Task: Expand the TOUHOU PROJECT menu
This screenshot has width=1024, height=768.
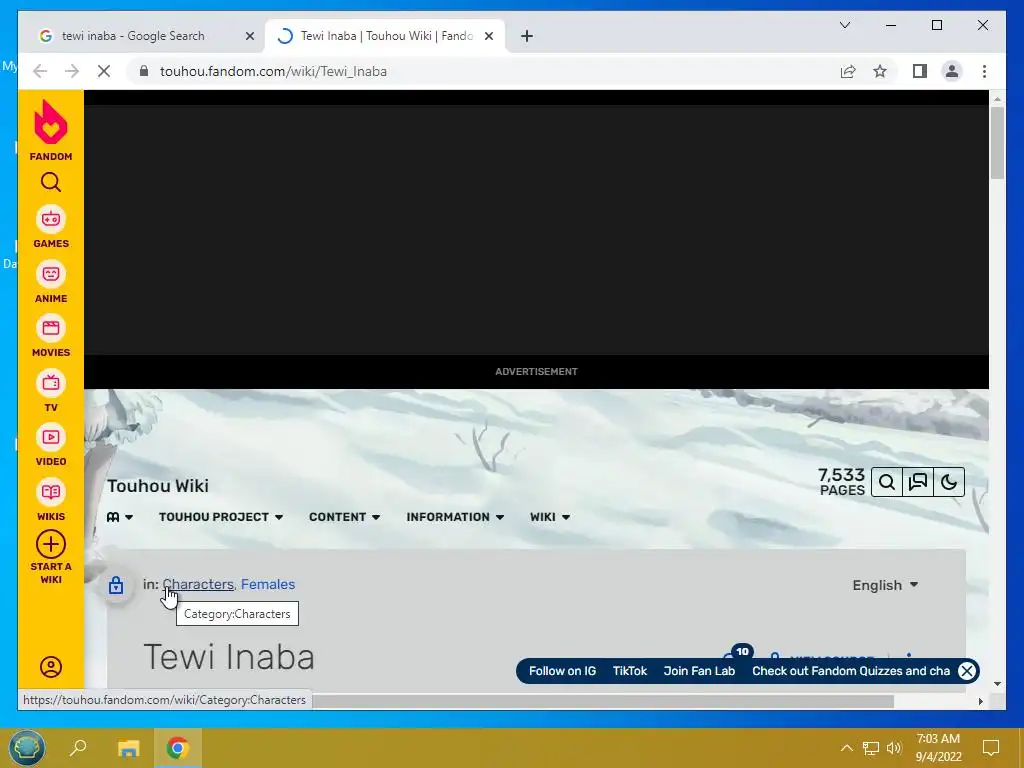Action: click(x=221, y=517)
